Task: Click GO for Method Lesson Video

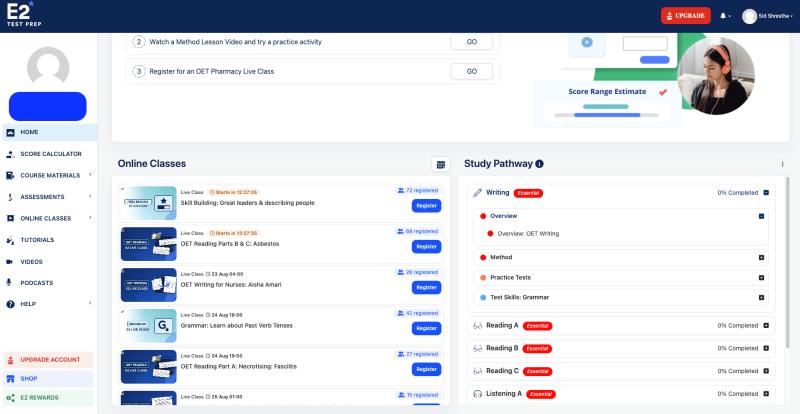Action: (471, 42)
